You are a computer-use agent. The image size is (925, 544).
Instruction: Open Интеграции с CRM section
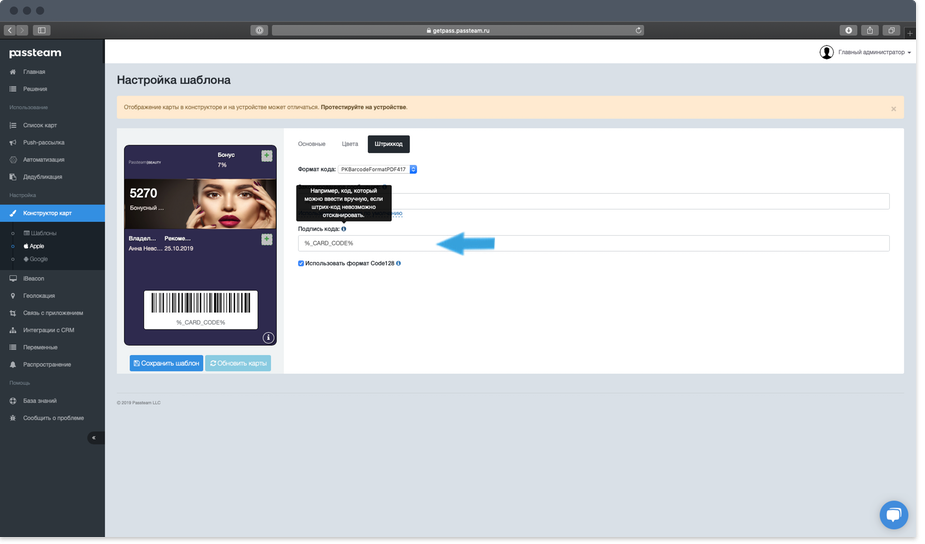point(48,330)
